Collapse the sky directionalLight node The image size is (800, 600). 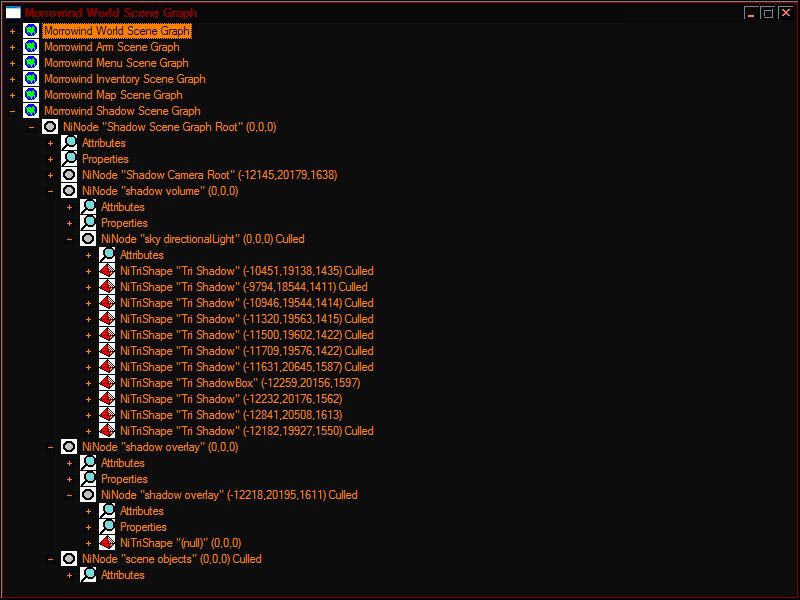(x=69, y=239)
